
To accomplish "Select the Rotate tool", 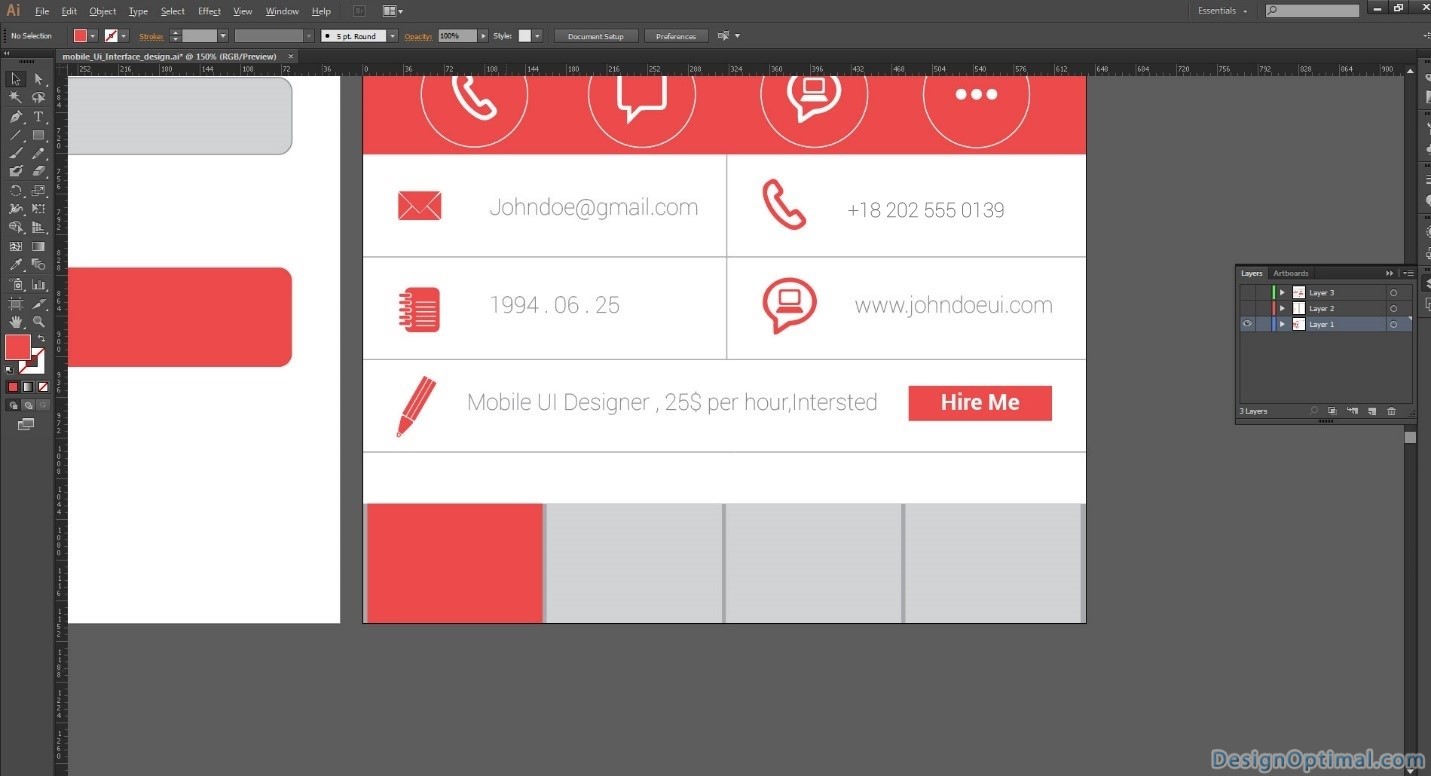I will [x=16, y=190].
